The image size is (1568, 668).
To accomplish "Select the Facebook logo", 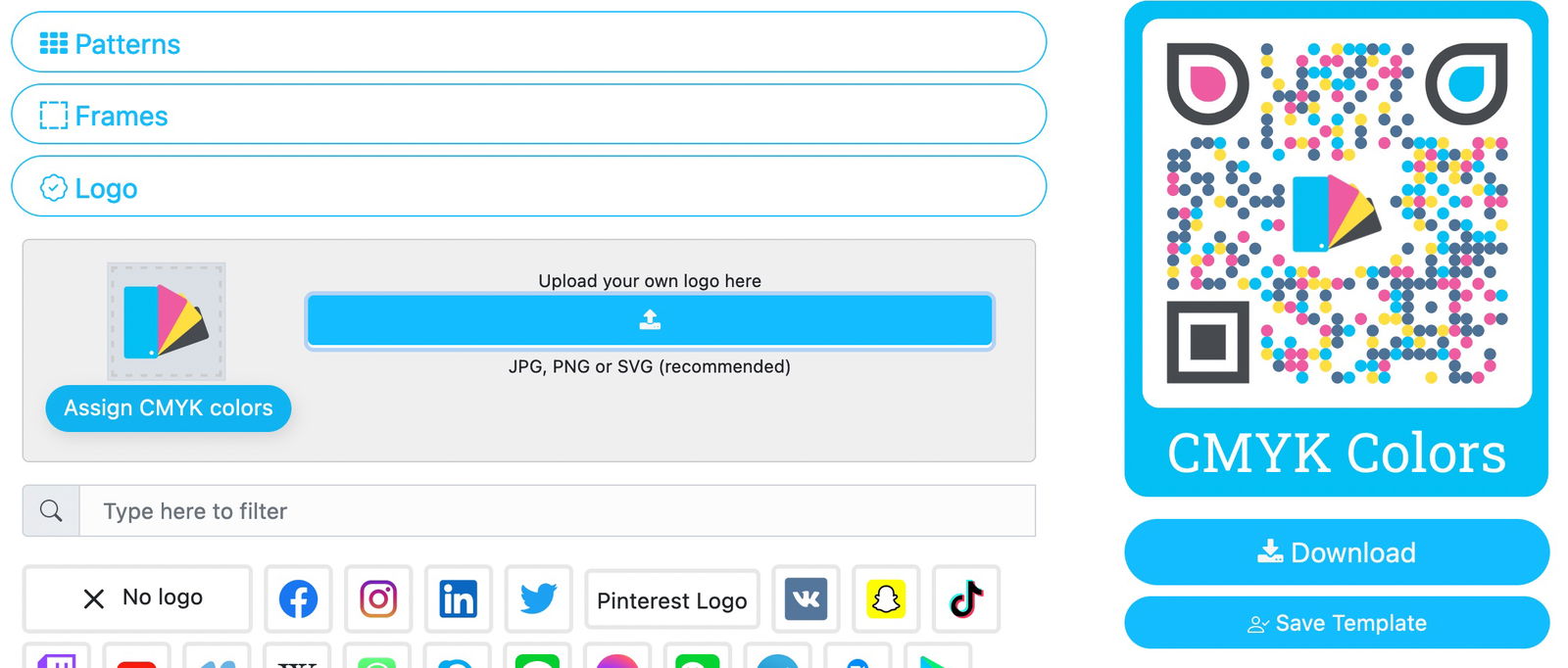I will click(298, 598).
